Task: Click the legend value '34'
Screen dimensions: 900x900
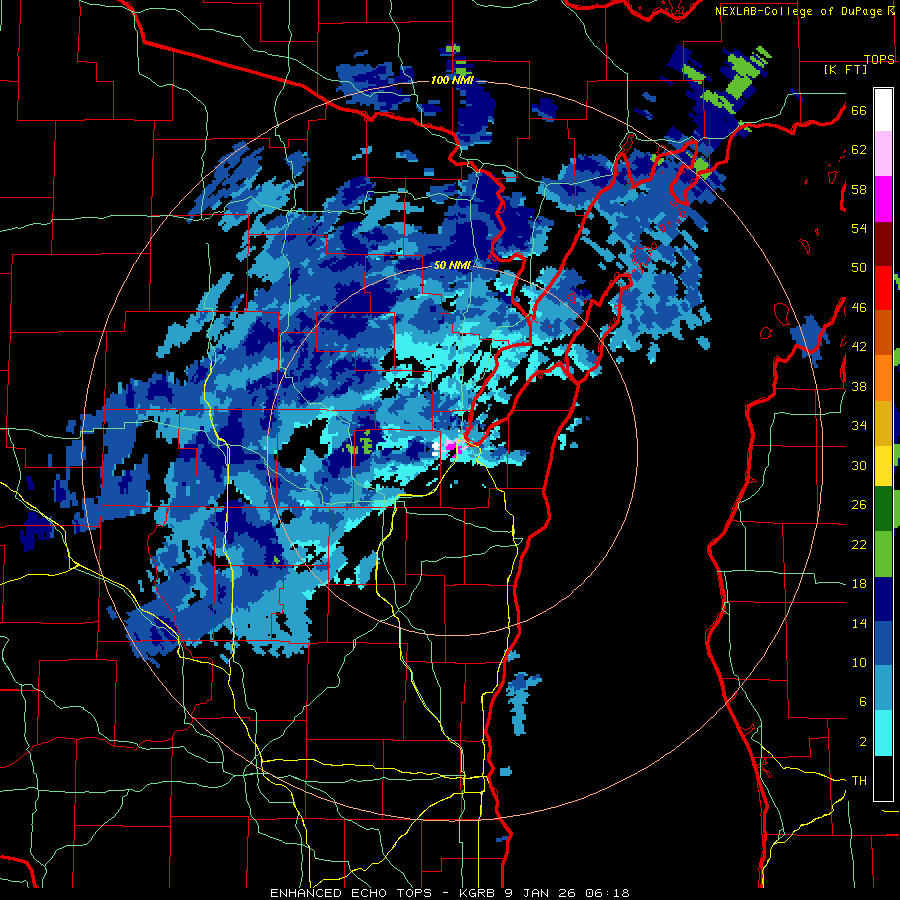Action: coord(859,425)
